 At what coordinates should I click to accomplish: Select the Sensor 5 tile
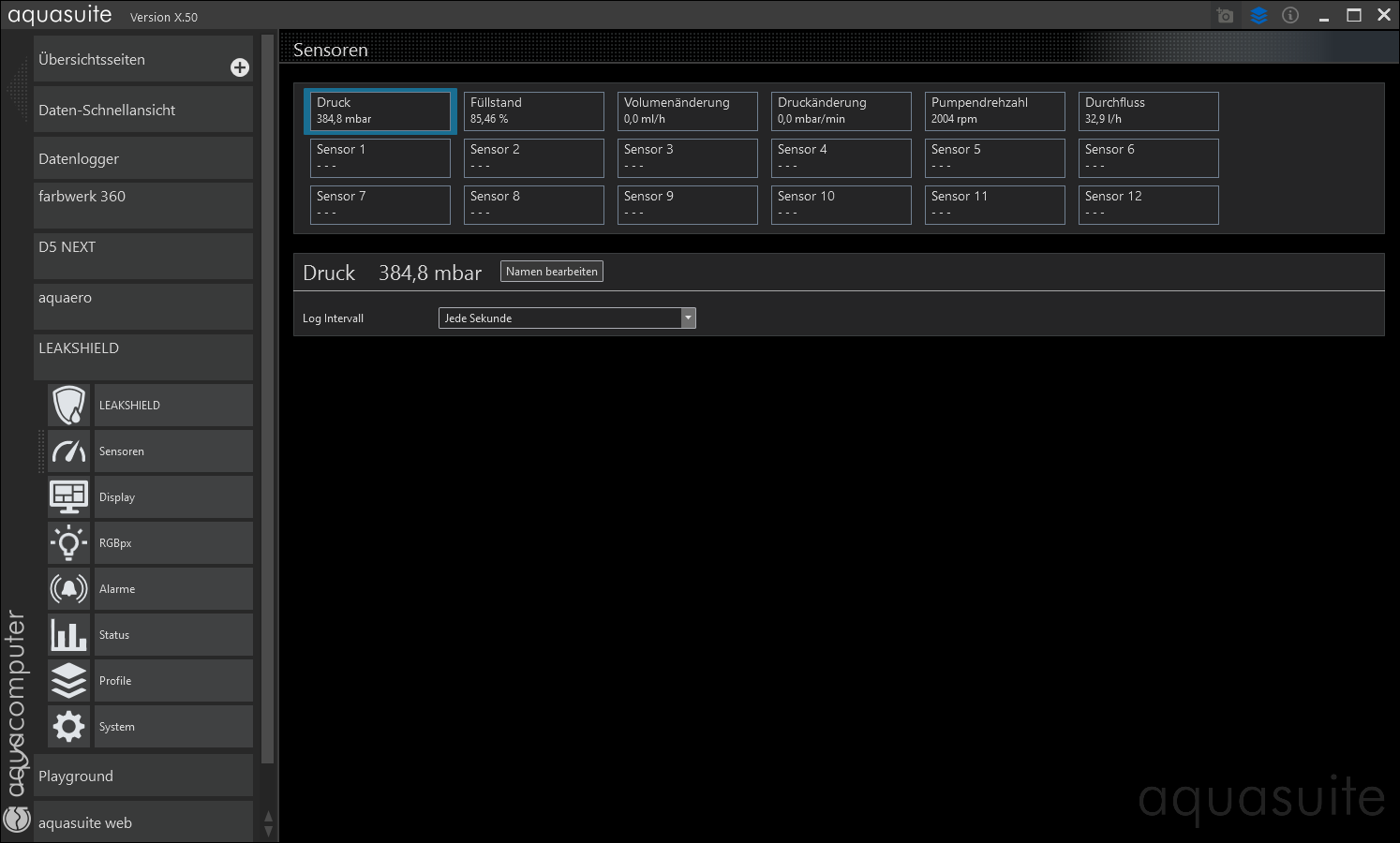pyautogui.click(x=995, y=158)
